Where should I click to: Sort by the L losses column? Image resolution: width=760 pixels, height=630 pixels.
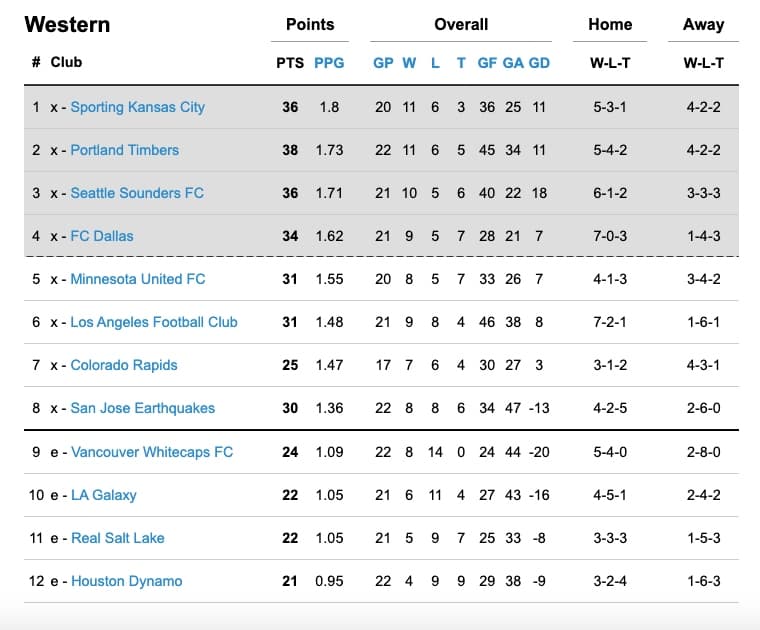pos(435,62)
